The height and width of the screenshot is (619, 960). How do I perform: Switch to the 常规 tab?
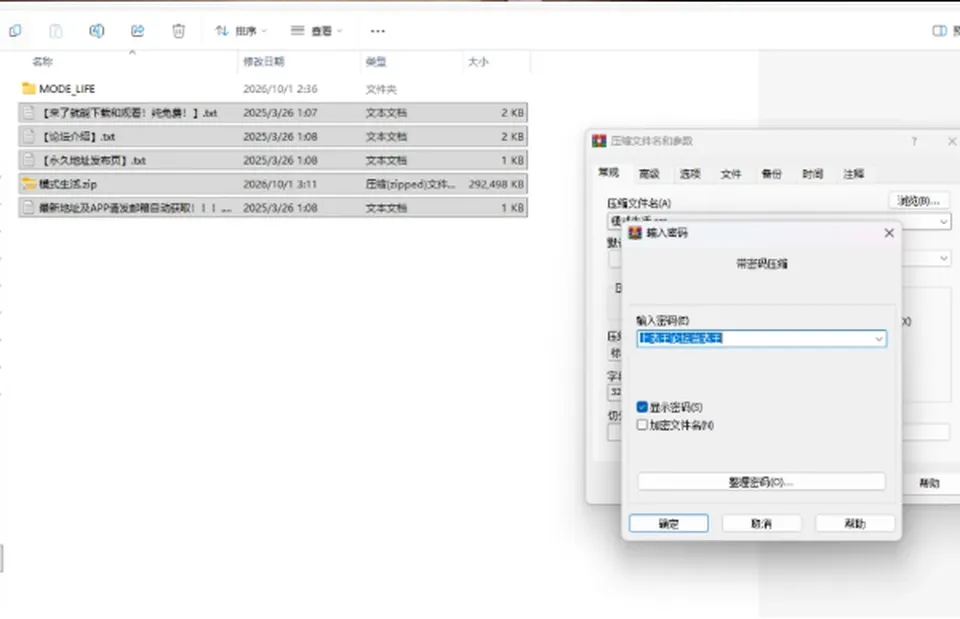click(x=609, y=173)
